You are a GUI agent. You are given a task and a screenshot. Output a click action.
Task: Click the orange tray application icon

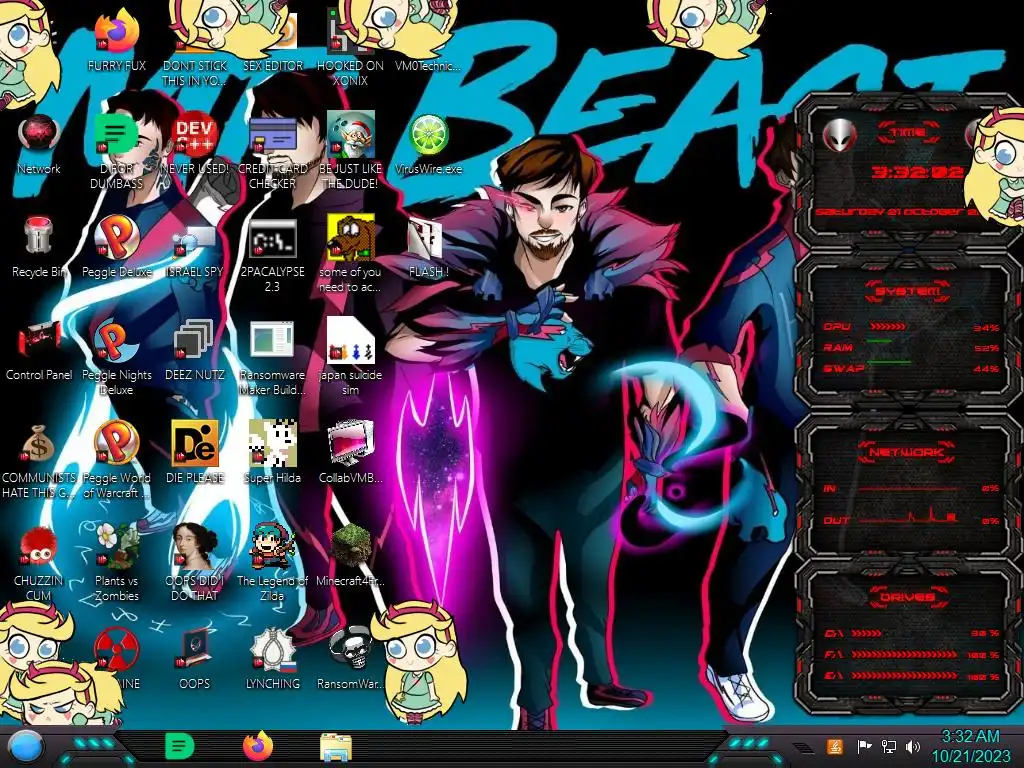tap(835, 746)
